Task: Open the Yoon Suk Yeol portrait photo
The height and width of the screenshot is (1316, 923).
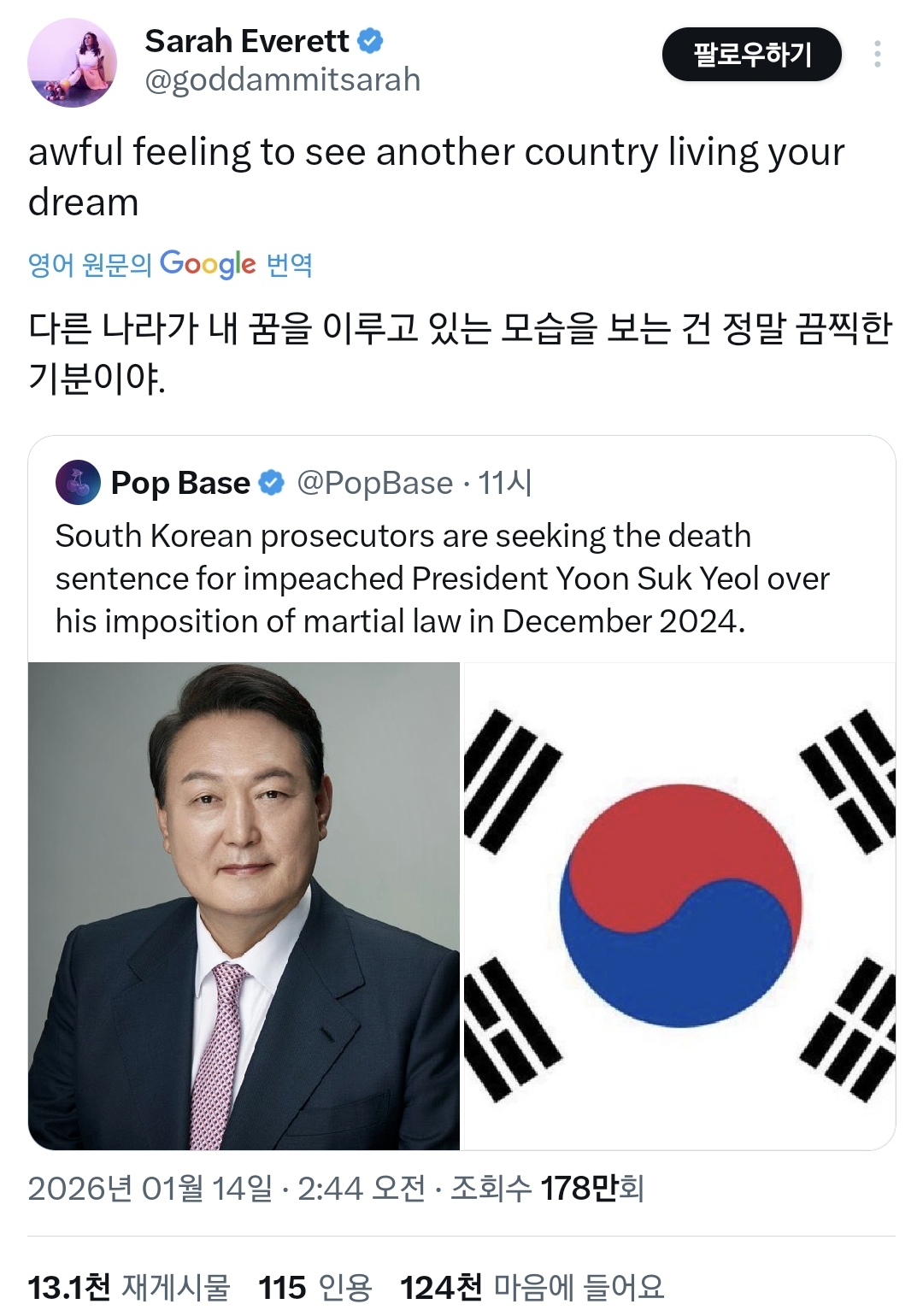Action: click(x=244, y=906)
